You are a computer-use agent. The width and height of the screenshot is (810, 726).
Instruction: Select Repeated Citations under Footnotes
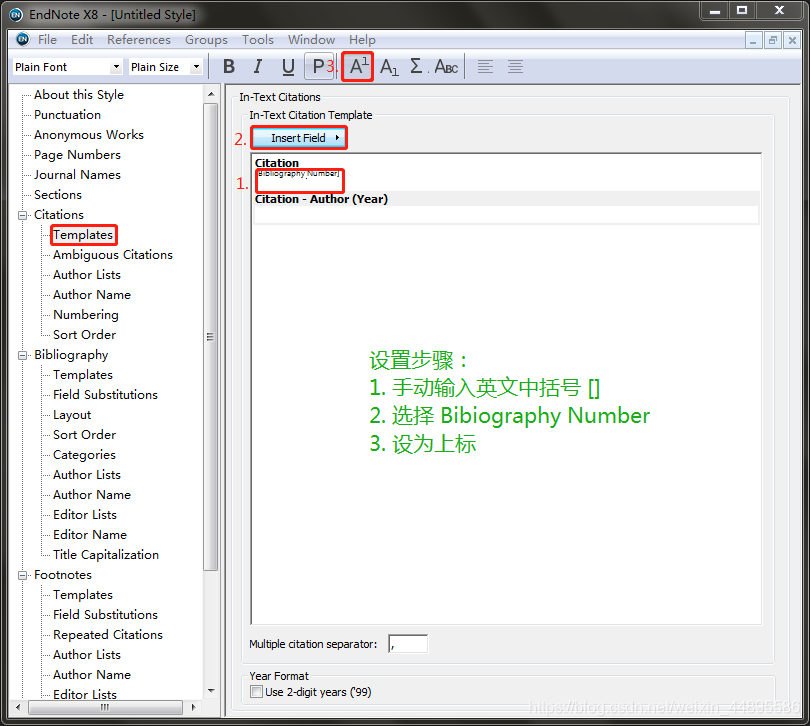click(108, 635)
